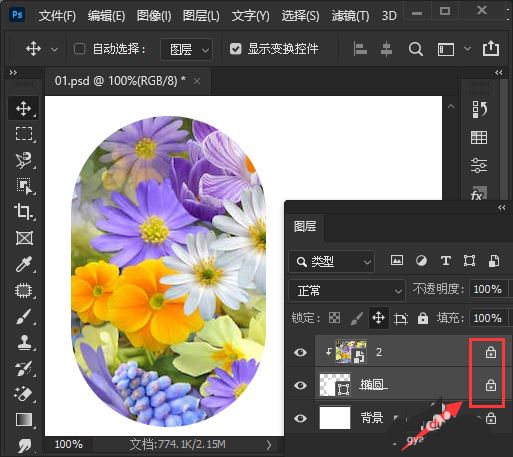The width and height of the screenshot is (513, 457).
Task: Expand the toolbox double arrow
Action: point(13,73)
